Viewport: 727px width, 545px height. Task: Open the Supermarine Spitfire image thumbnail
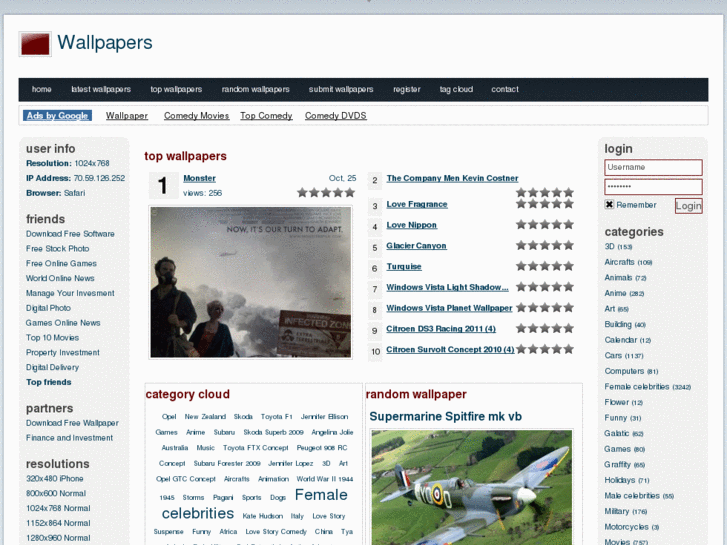(x=472, y=487)
